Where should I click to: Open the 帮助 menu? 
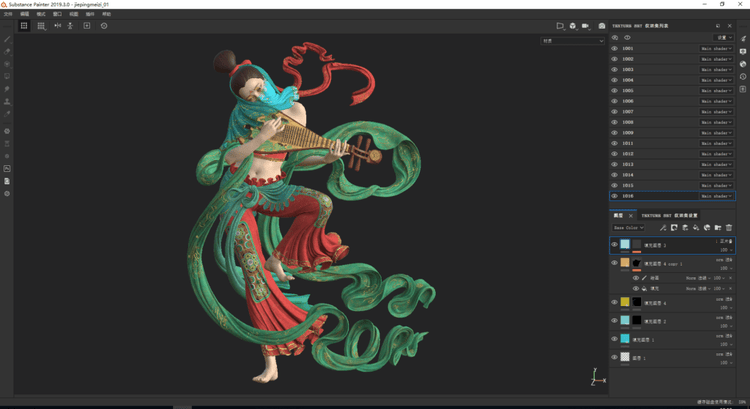(x=106, y=14)
